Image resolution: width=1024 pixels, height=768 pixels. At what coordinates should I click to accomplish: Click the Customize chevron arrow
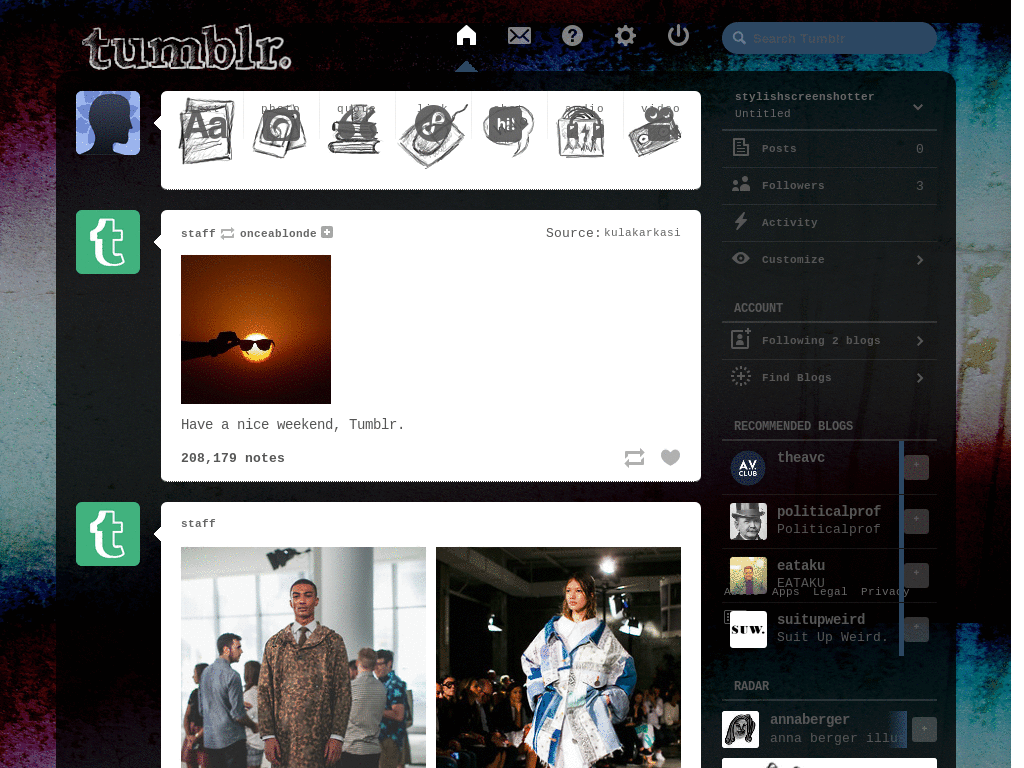click(x=920, y=260)
